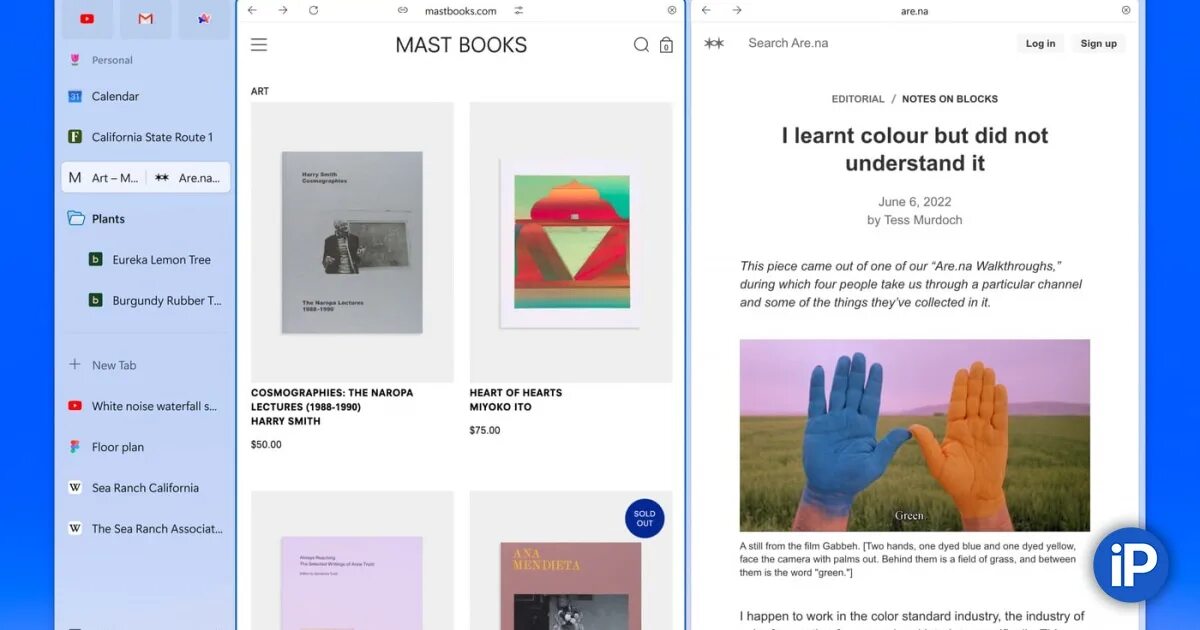This screenshot has height=630, width=1200.
Task: Close the Mast Books split pane
Action: [x=672, y=10]
